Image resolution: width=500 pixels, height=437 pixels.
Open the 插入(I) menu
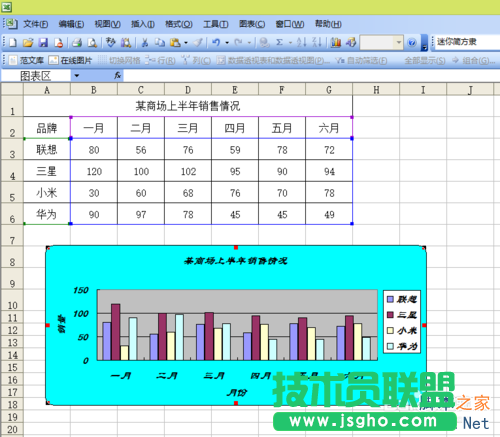pyautogui.click(x=143, y=24)
